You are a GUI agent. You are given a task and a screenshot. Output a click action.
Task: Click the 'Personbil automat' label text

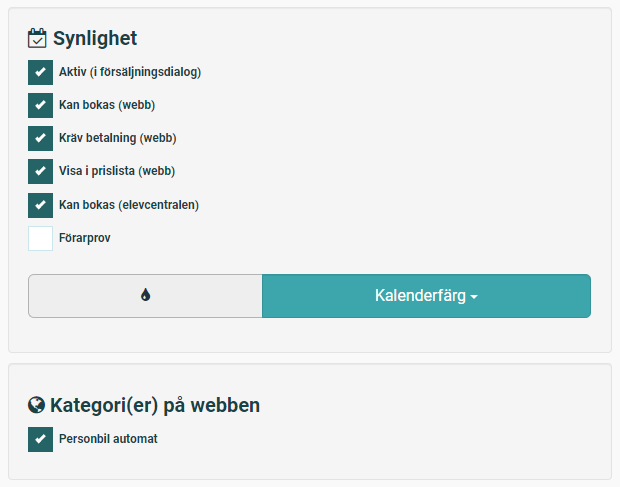[x=108, y=439]
